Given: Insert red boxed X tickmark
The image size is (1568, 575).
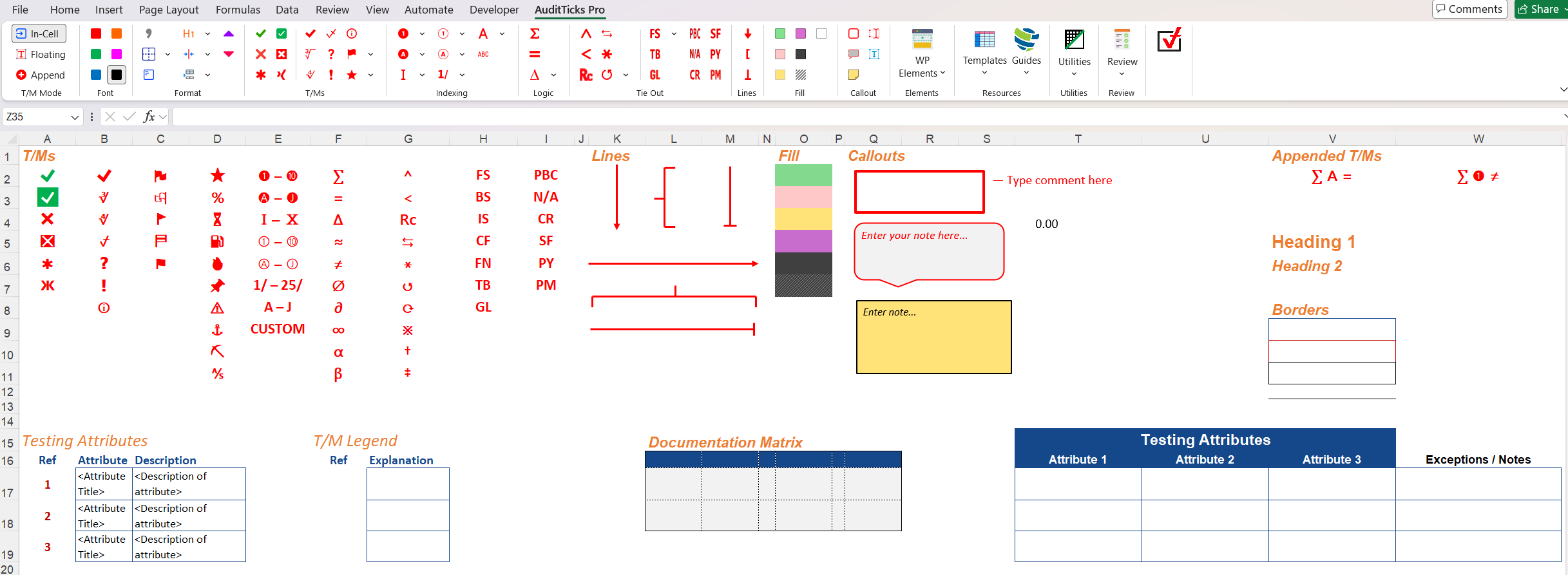Looking at the screenshot, I should coord(282,54).
